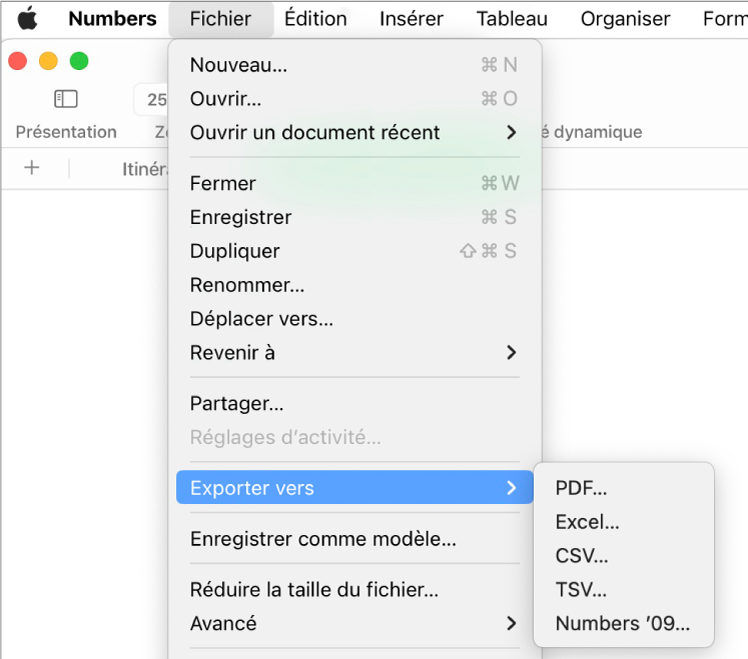Viewport: 748px width, 659px height.
Task: Open the Tableau menu bar item
Action: (512, 19)
